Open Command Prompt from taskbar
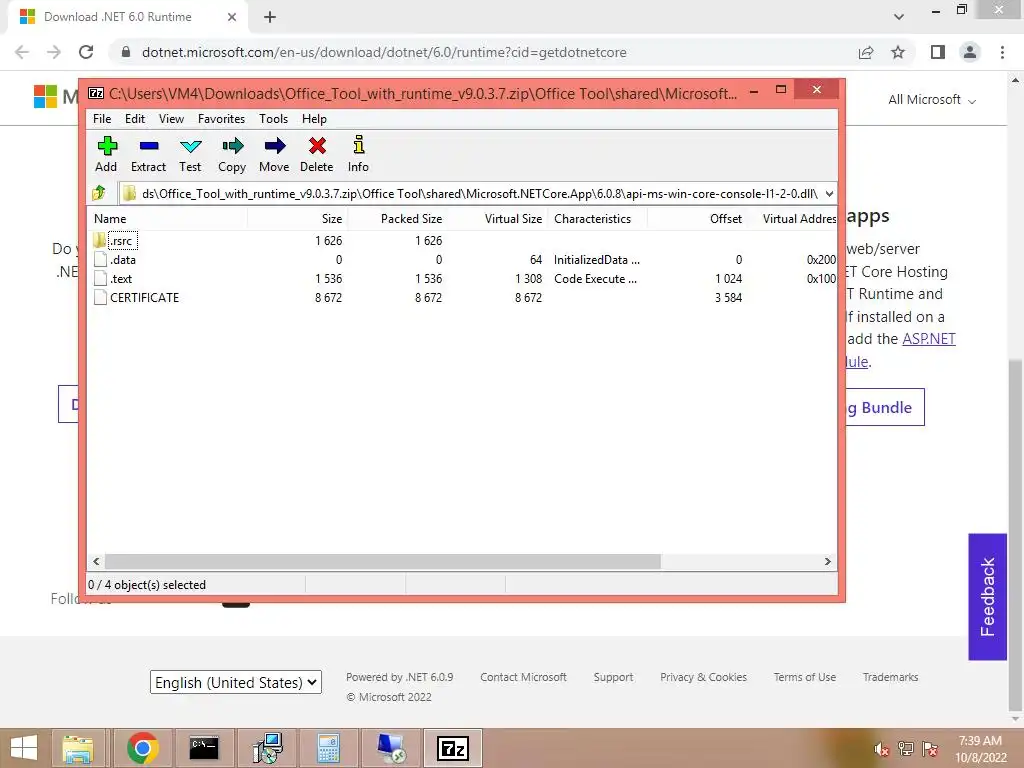The image size is (1024, 768). (204, 748)
